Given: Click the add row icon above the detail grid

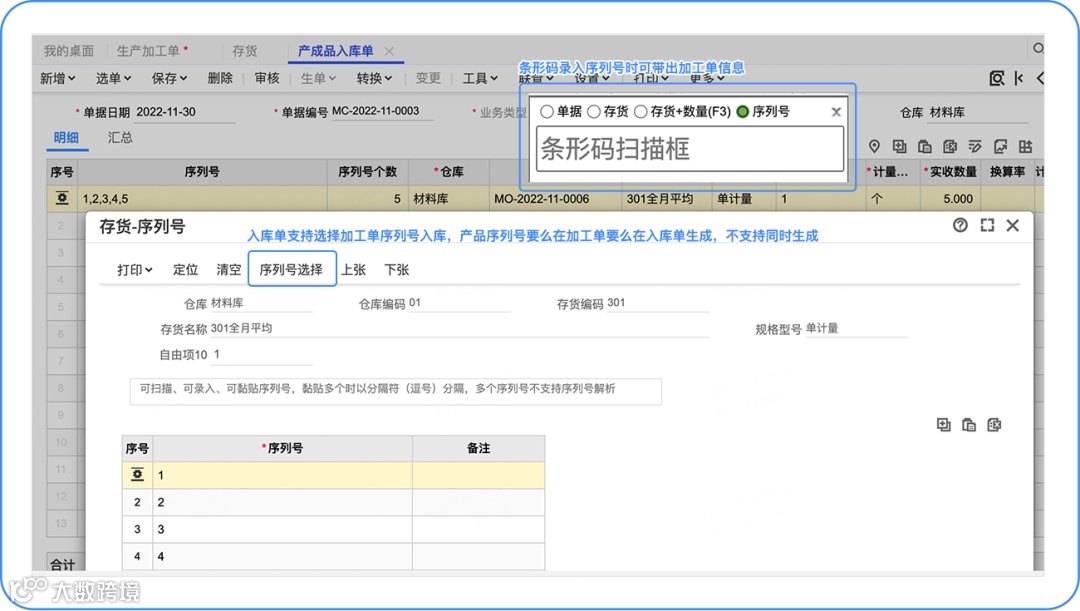Looking at the screenshot, I should pos(900,146).
